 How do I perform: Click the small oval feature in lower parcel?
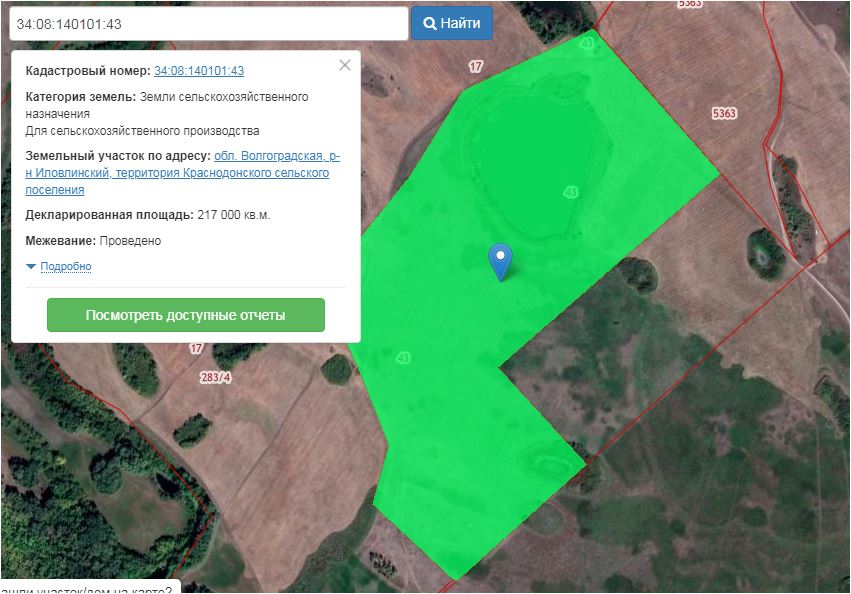tap(549, 464)
